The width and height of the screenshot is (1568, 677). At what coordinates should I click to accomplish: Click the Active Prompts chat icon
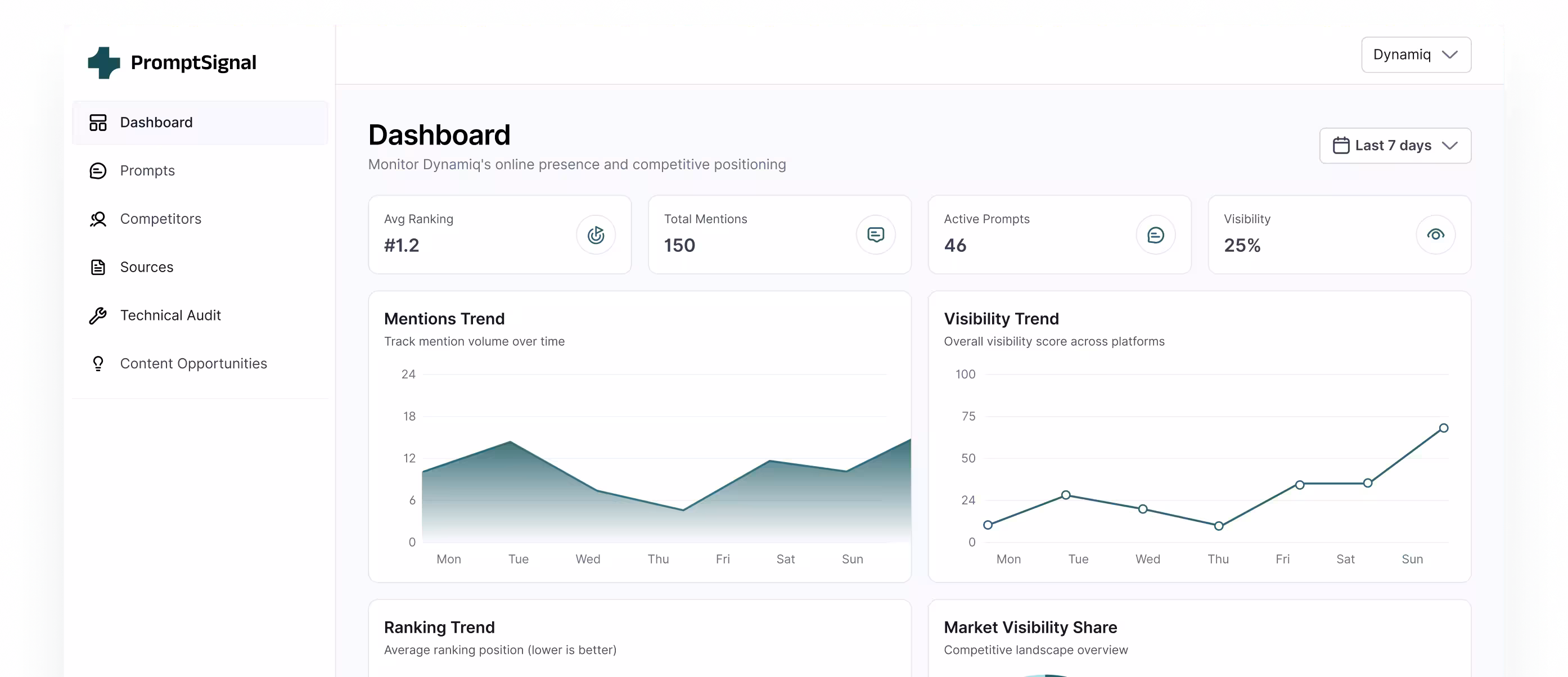1155,235
